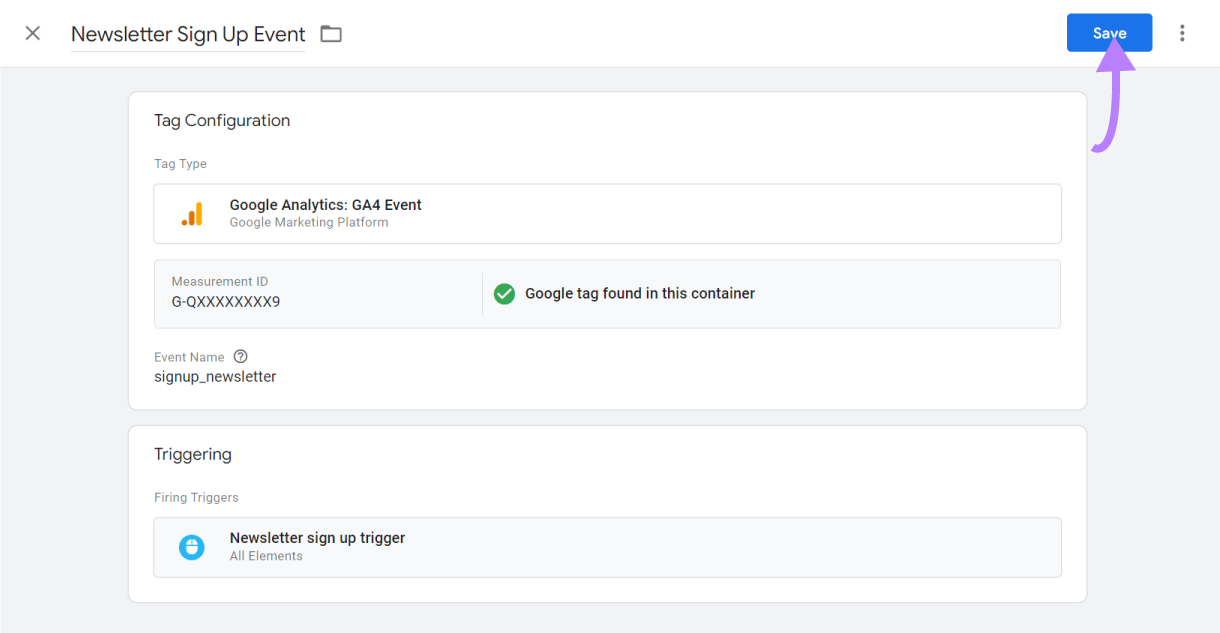This screenshot has width=1220, height=633.
Task: Select the Firing Triggers label
Action: tap(195, 497)
